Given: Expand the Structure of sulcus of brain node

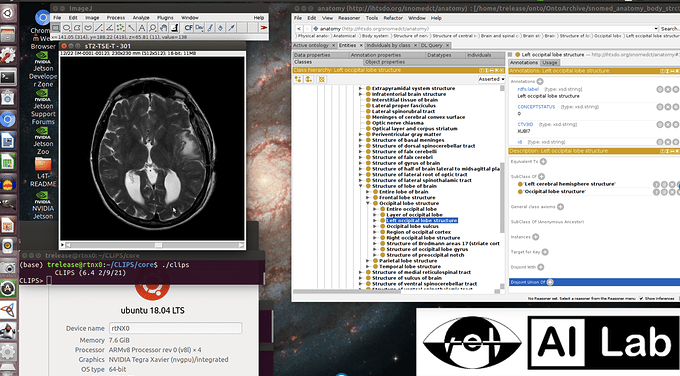Looking at the screenshot, I should (360, 278).
